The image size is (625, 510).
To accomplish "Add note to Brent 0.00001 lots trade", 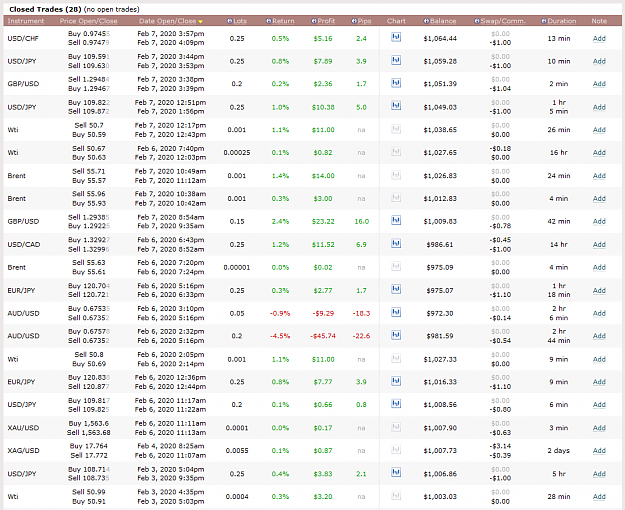I will pos(599,267).
